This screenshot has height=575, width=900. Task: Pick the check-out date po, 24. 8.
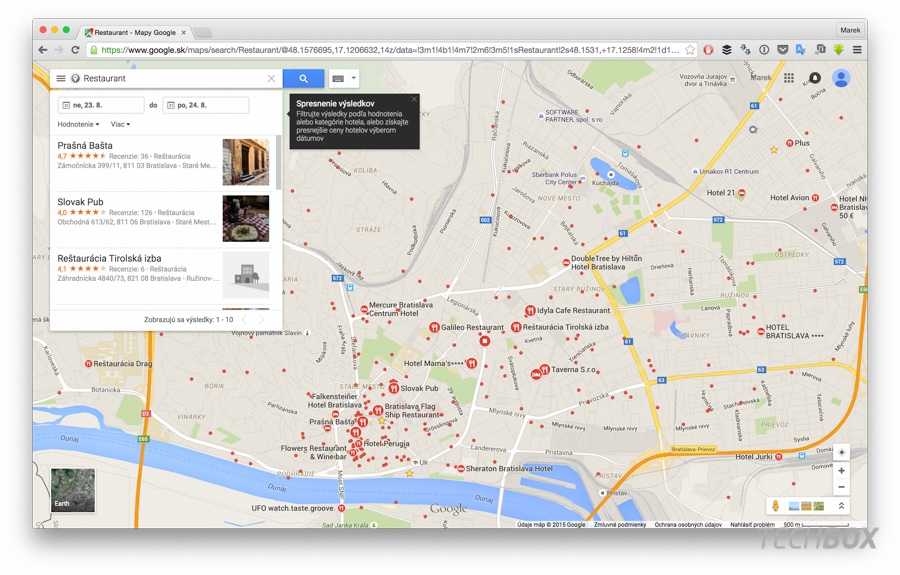coord(205,105)
